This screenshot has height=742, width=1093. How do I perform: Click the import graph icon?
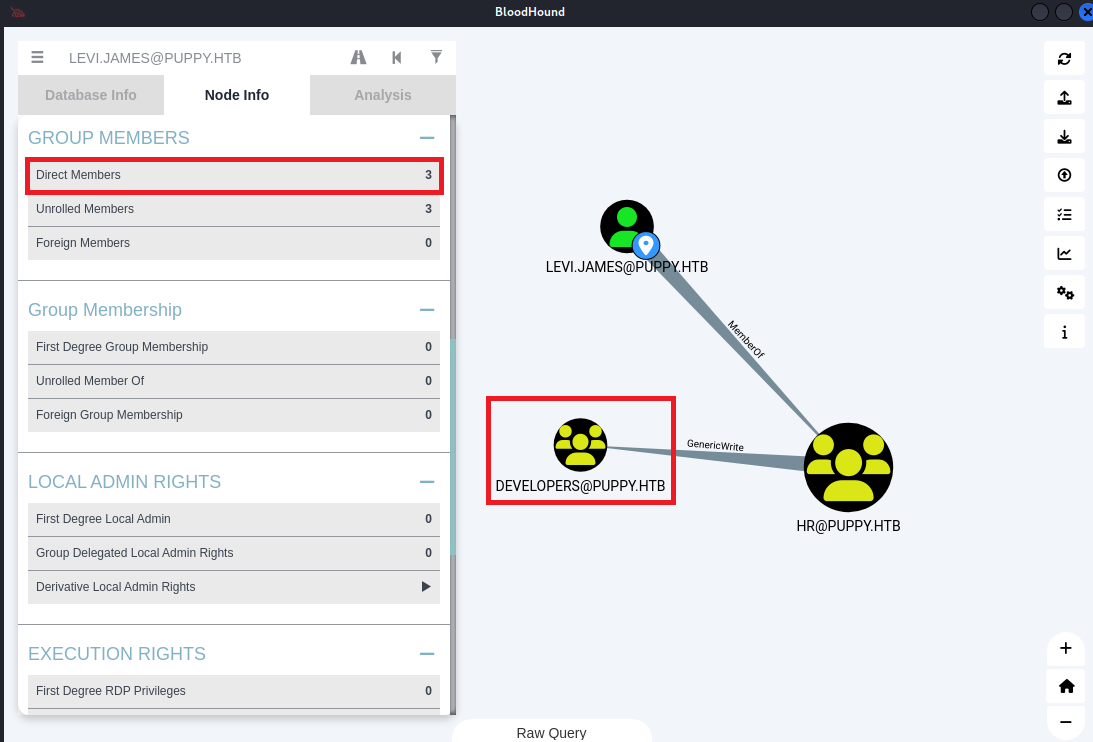(x=1064, y=136)
